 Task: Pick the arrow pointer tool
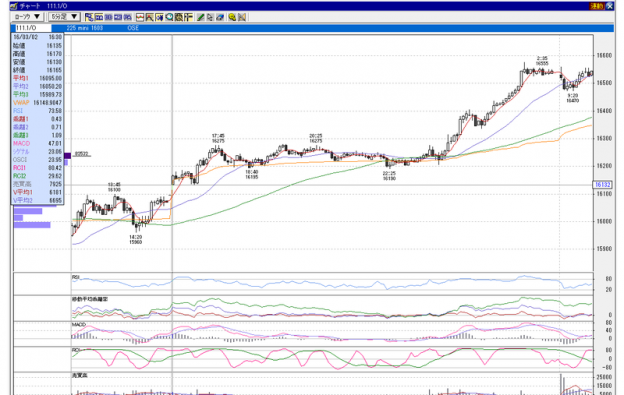pos(210,17)
